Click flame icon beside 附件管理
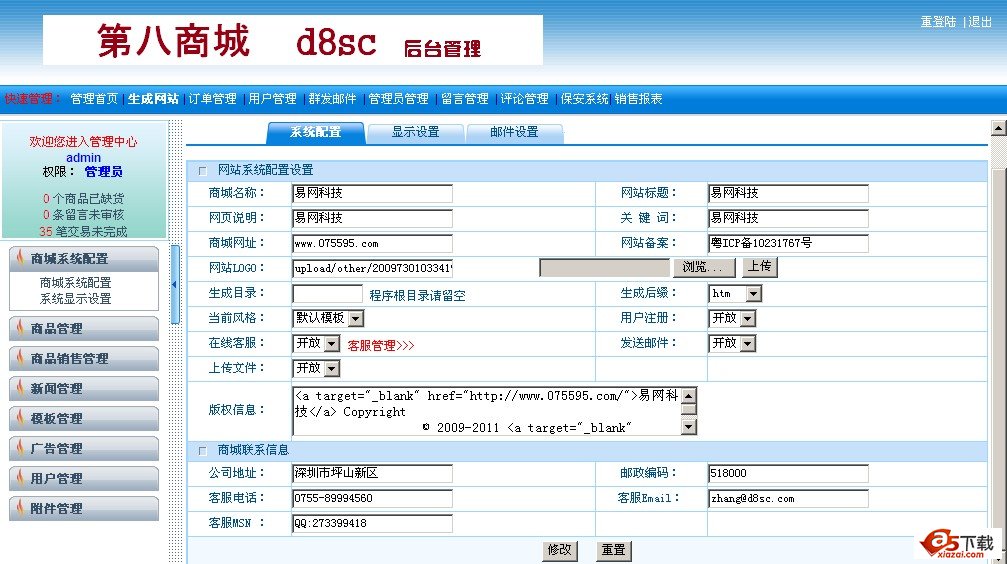This screenshot has height=564, width=1007. tap(20, 507)
